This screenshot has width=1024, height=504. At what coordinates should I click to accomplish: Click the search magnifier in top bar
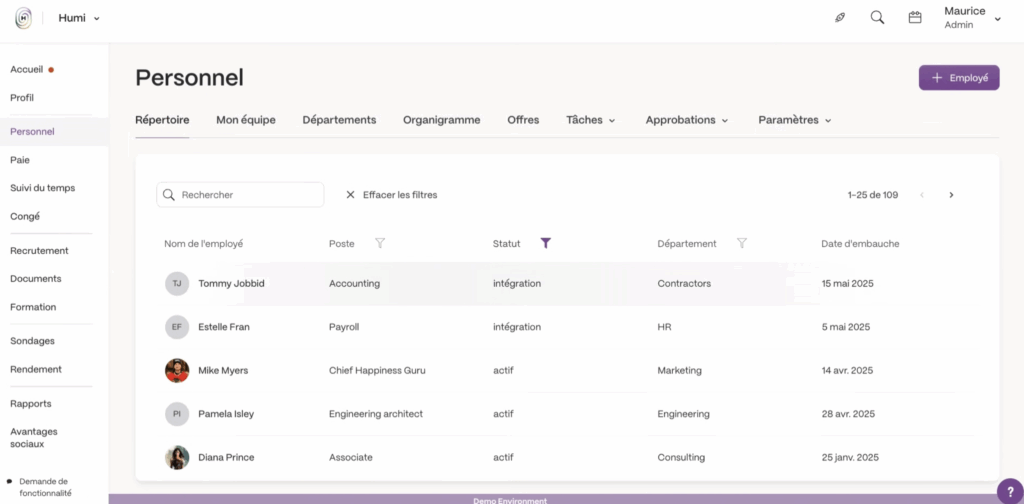click(877, 18)
